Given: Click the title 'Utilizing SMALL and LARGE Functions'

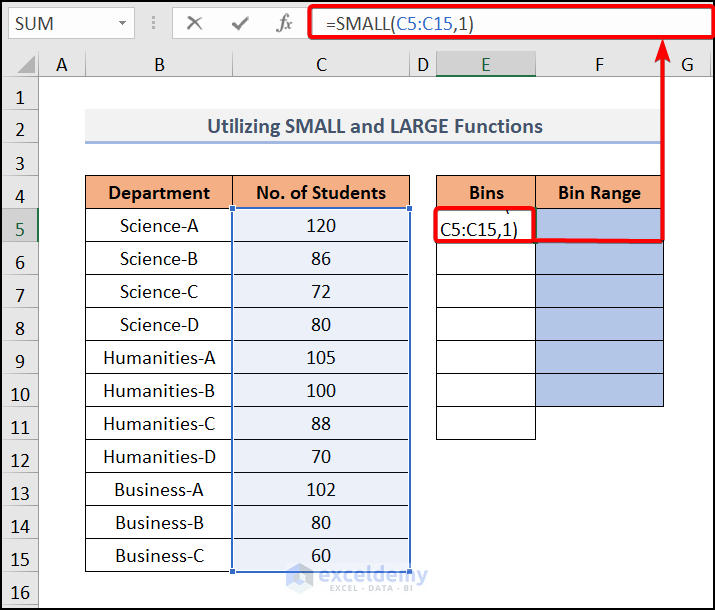Looking at the screenshot, I should tap(375, 126).
